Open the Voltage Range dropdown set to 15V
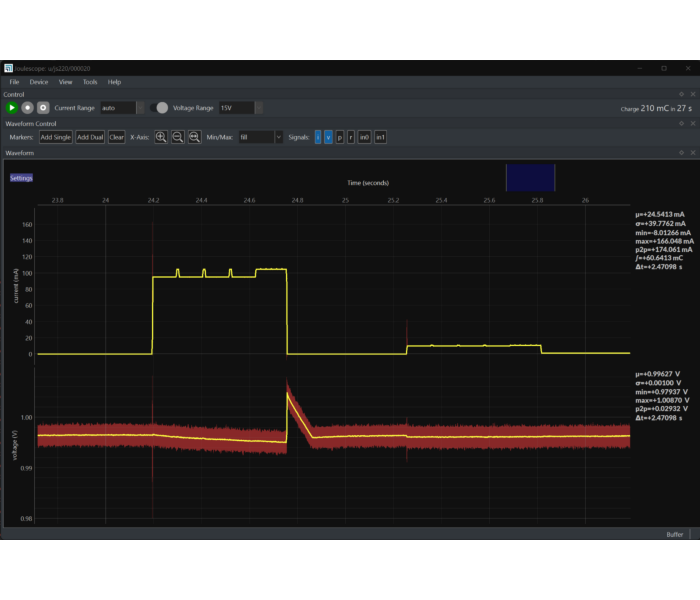The width and height of the screenshot is (700, 600). click(x=241, y=108)
